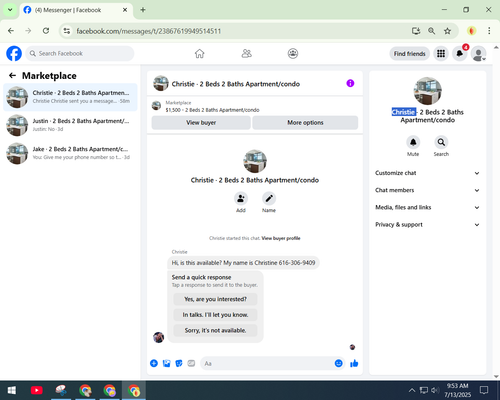
Task: Click the install app icon in address bar
Action: (416, 31)
